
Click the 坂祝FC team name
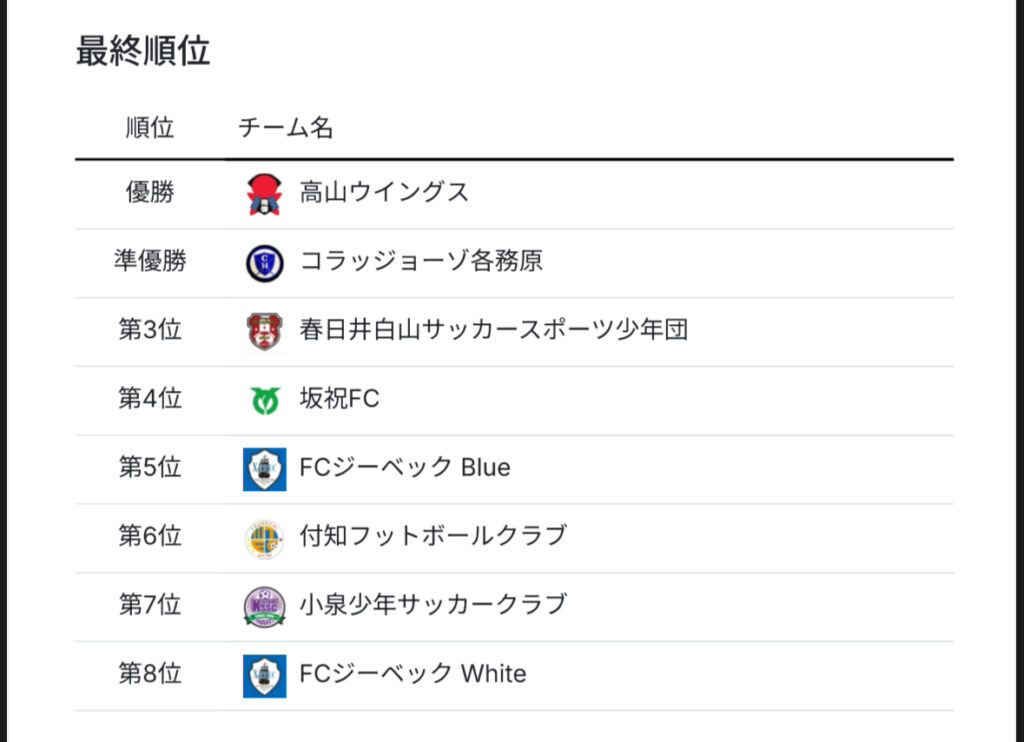point(339,399)
